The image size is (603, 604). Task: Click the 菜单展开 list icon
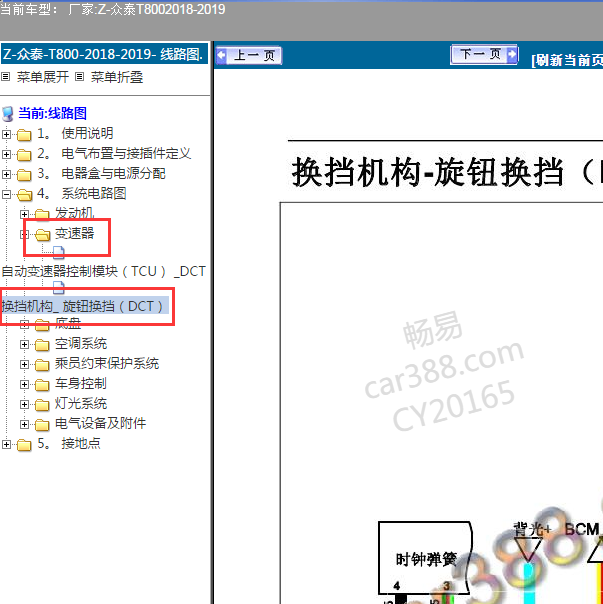5,77
